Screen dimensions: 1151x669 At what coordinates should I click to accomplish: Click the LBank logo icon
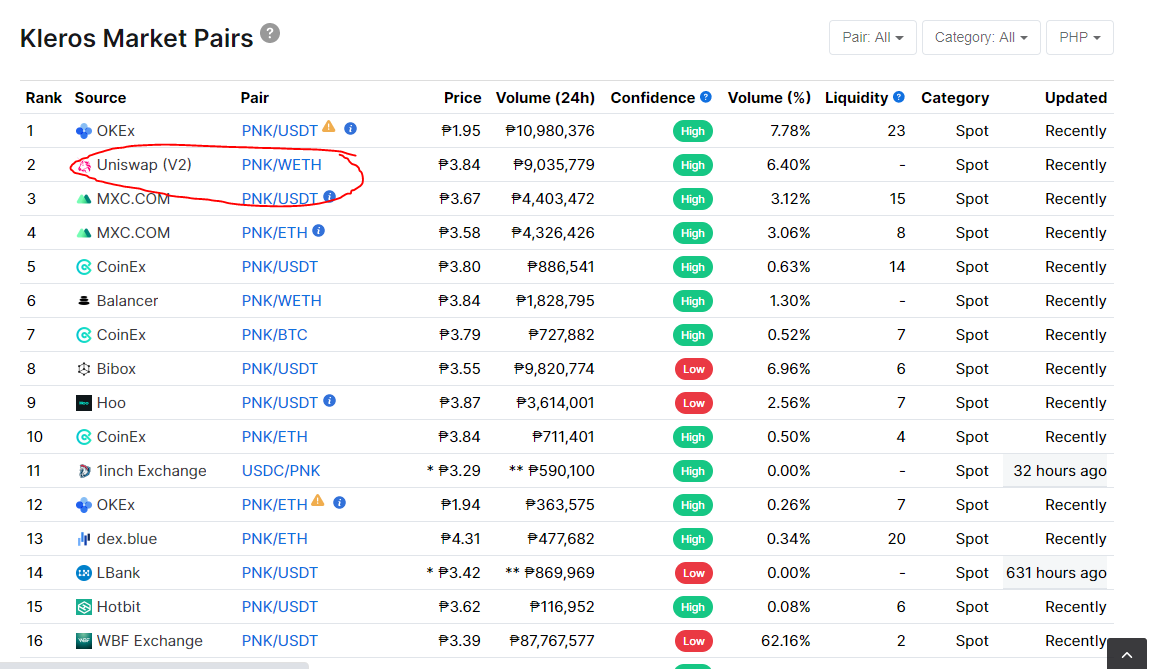[x=84, y=573]
